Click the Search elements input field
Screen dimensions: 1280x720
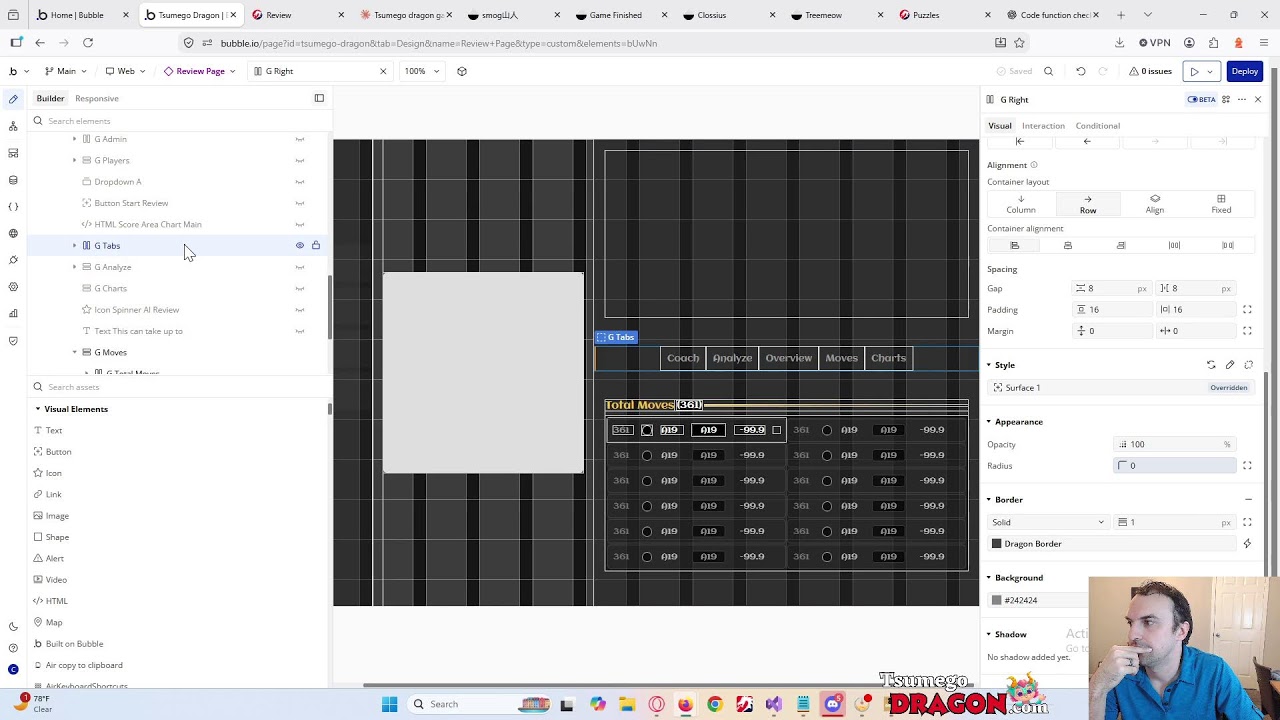(180, 121)
